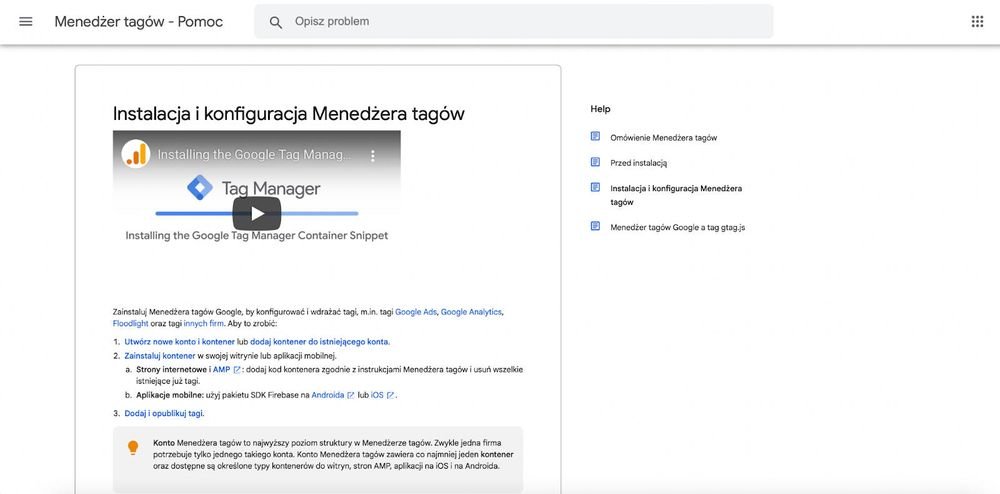Click the article icon beside Omówienie Menedżera tagów
Screen dimensions: 1000x494
coord(595,136)
